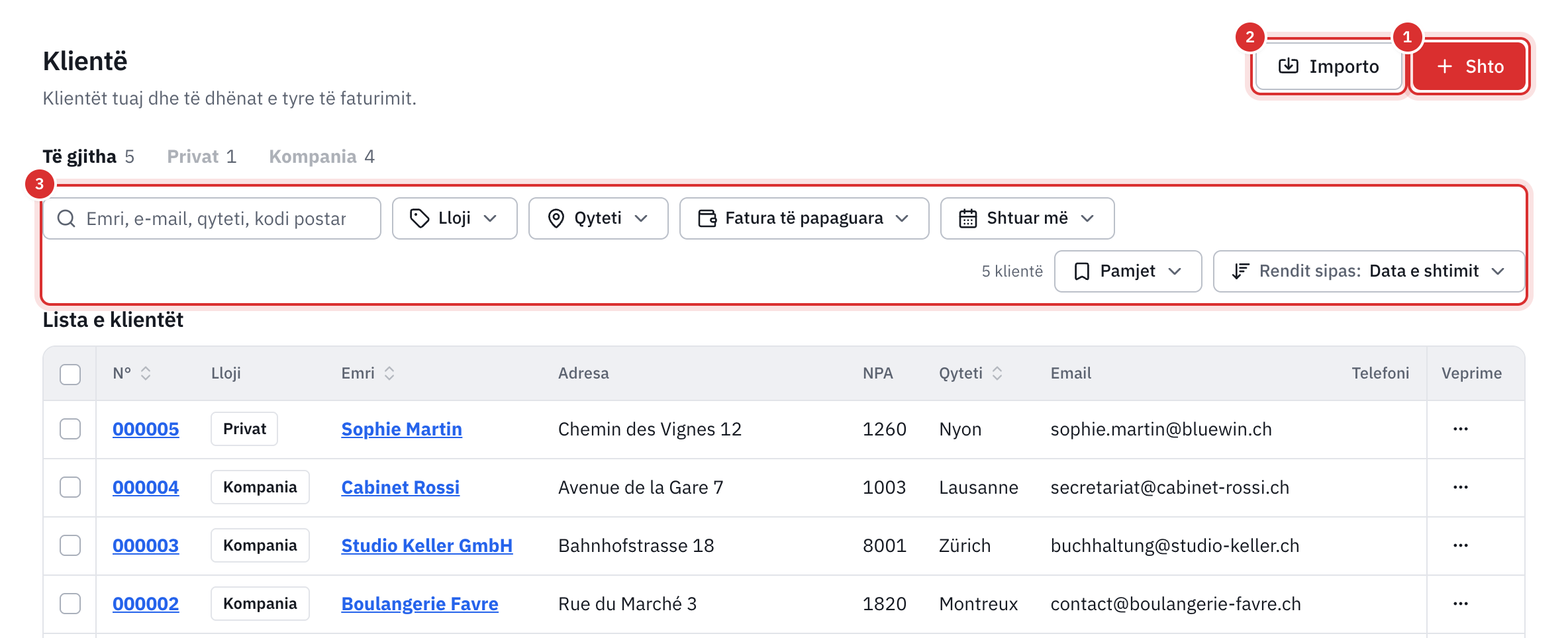Click address Bahnhofstrasse 18
The height and width of the screenshot is (638, 1568).
point(636,546)
